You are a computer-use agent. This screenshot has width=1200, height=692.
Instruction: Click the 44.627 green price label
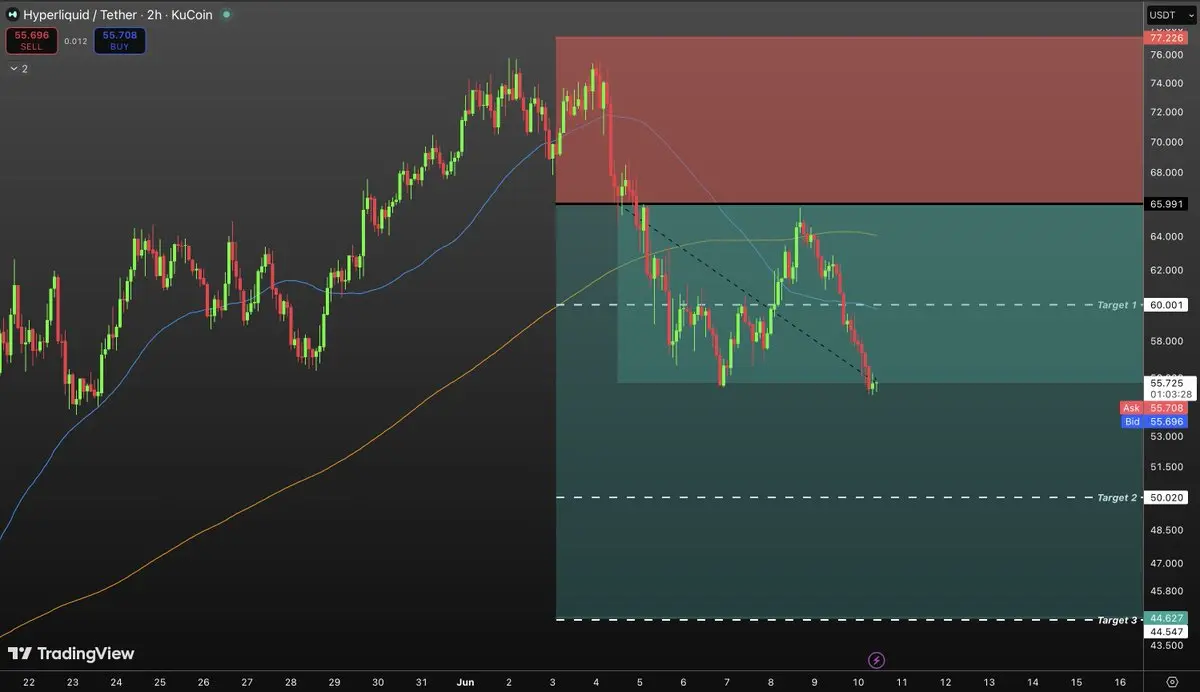coord(1166,617)
